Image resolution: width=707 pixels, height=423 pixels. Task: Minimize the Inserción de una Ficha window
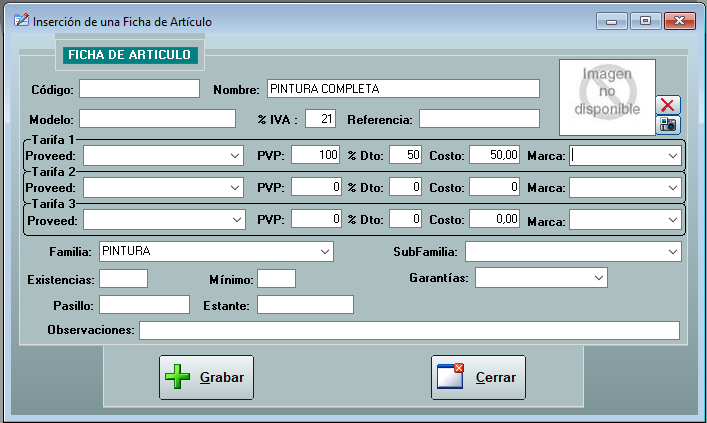click(611, 21)
